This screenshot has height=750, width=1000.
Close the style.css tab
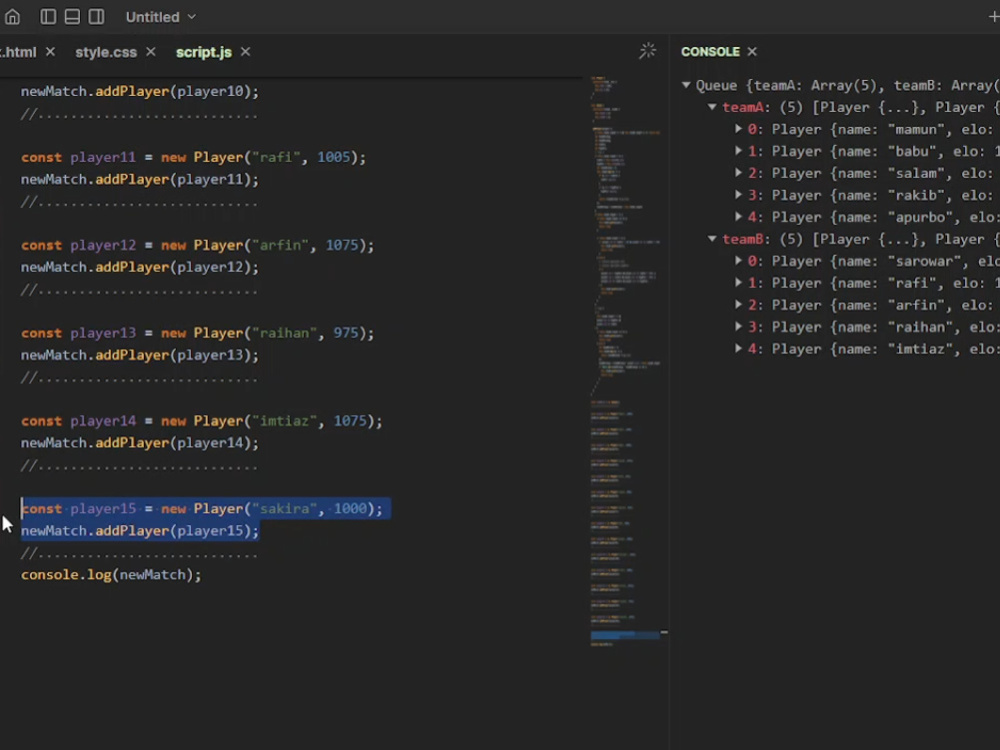[151, 52]
